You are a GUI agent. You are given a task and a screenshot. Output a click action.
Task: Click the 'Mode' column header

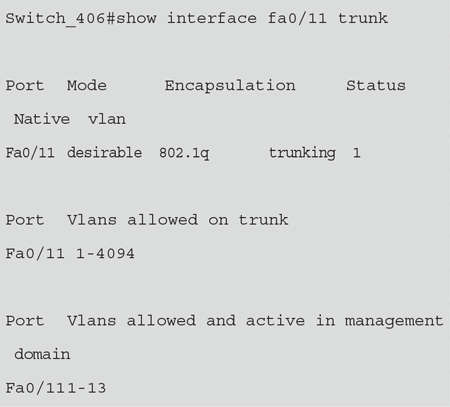87,85
